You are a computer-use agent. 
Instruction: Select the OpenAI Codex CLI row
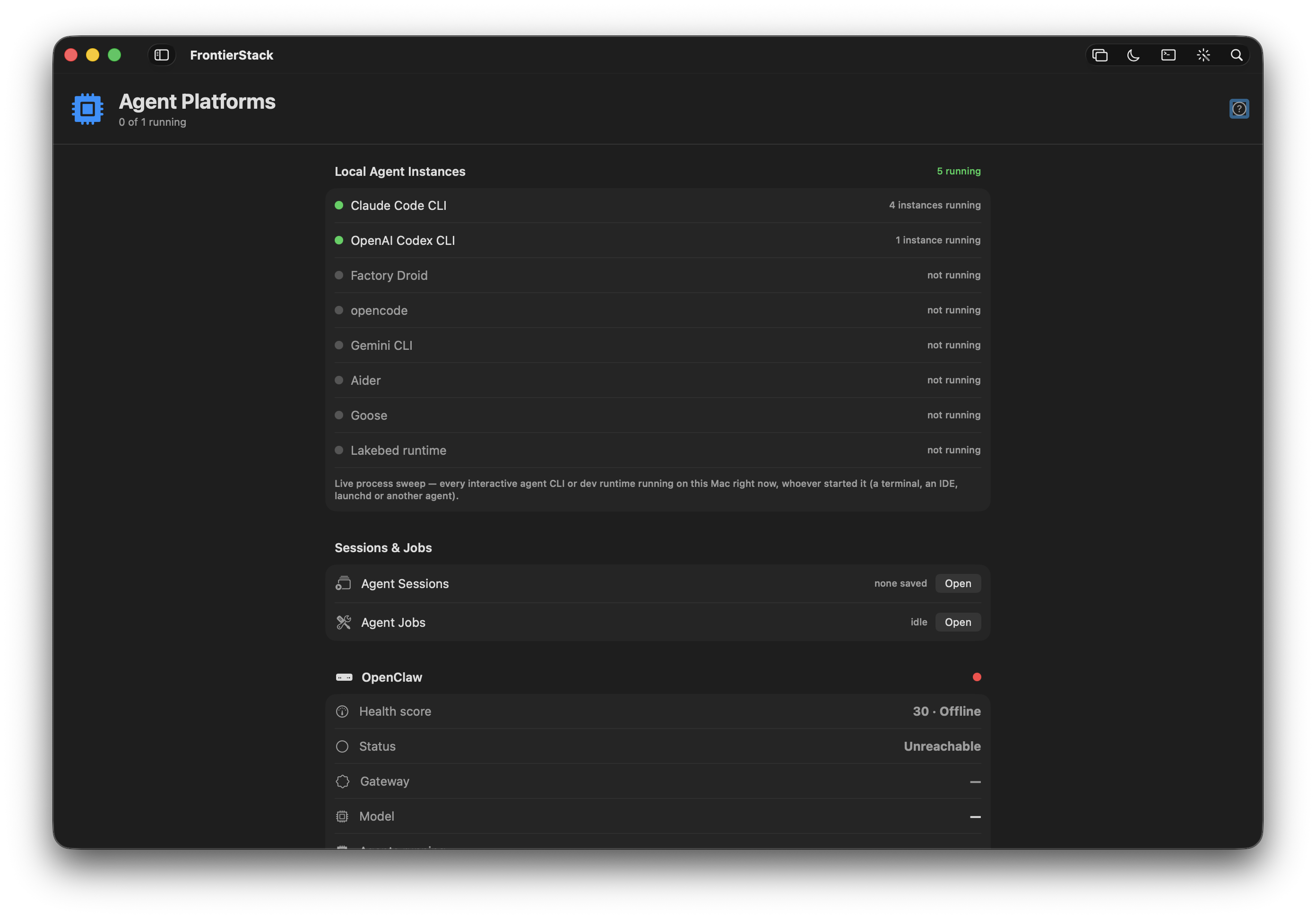coord(658,240)
